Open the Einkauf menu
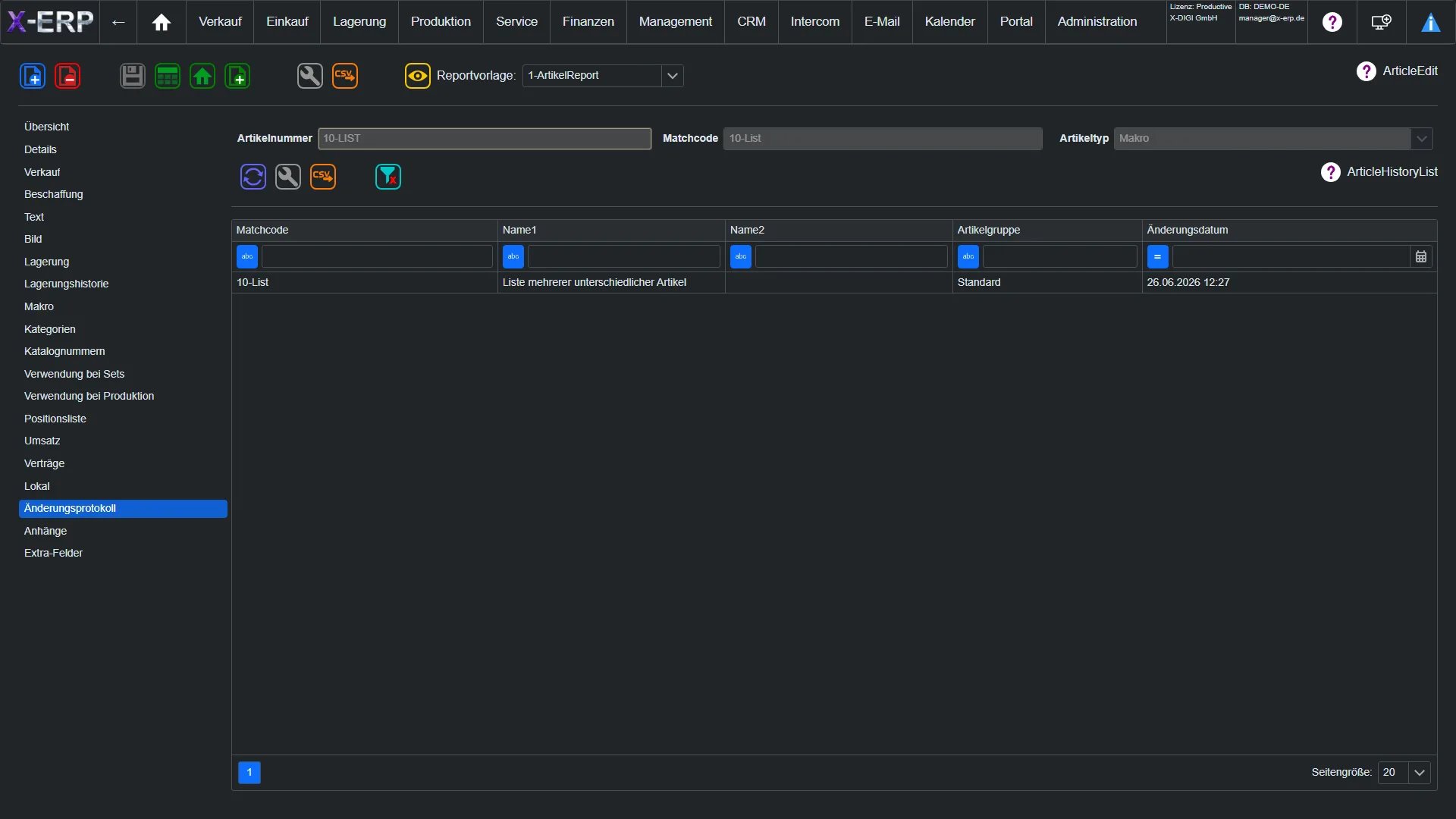The image size is (1456, 819). point(287,22)
